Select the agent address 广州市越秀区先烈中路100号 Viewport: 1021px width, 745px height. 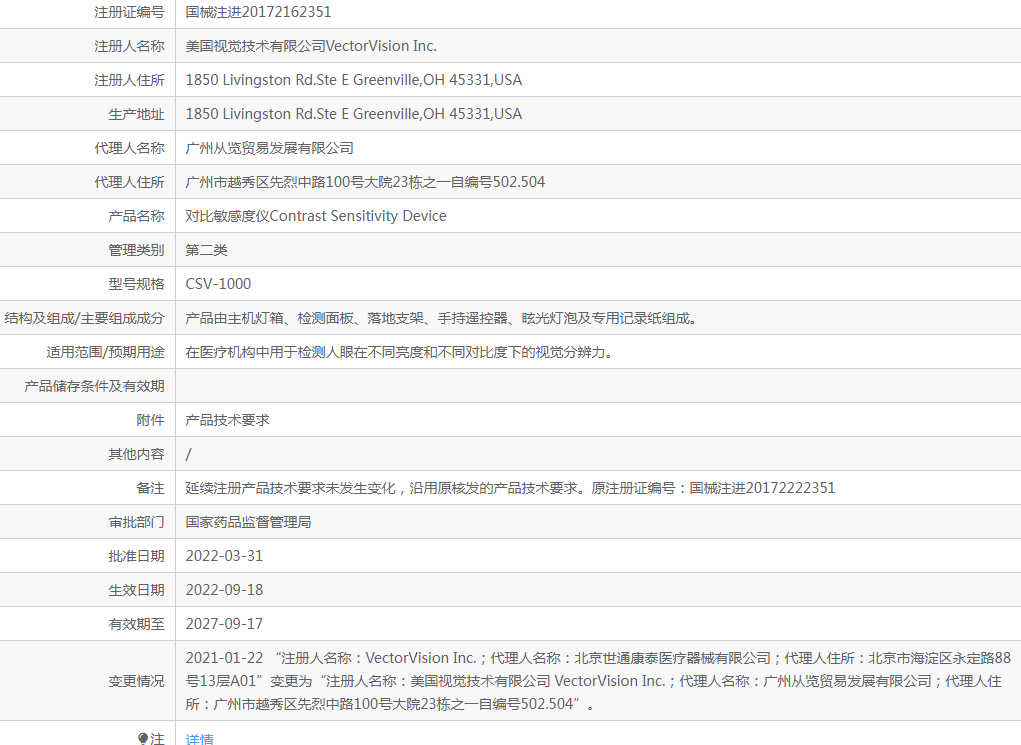365,182
